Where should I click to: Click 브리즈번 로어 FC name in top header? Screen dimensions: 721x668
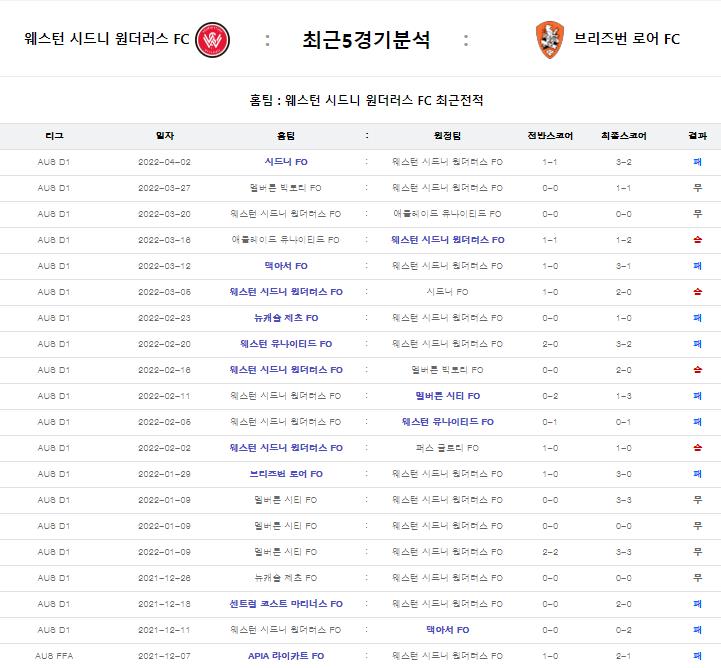[x=627, y=39]
